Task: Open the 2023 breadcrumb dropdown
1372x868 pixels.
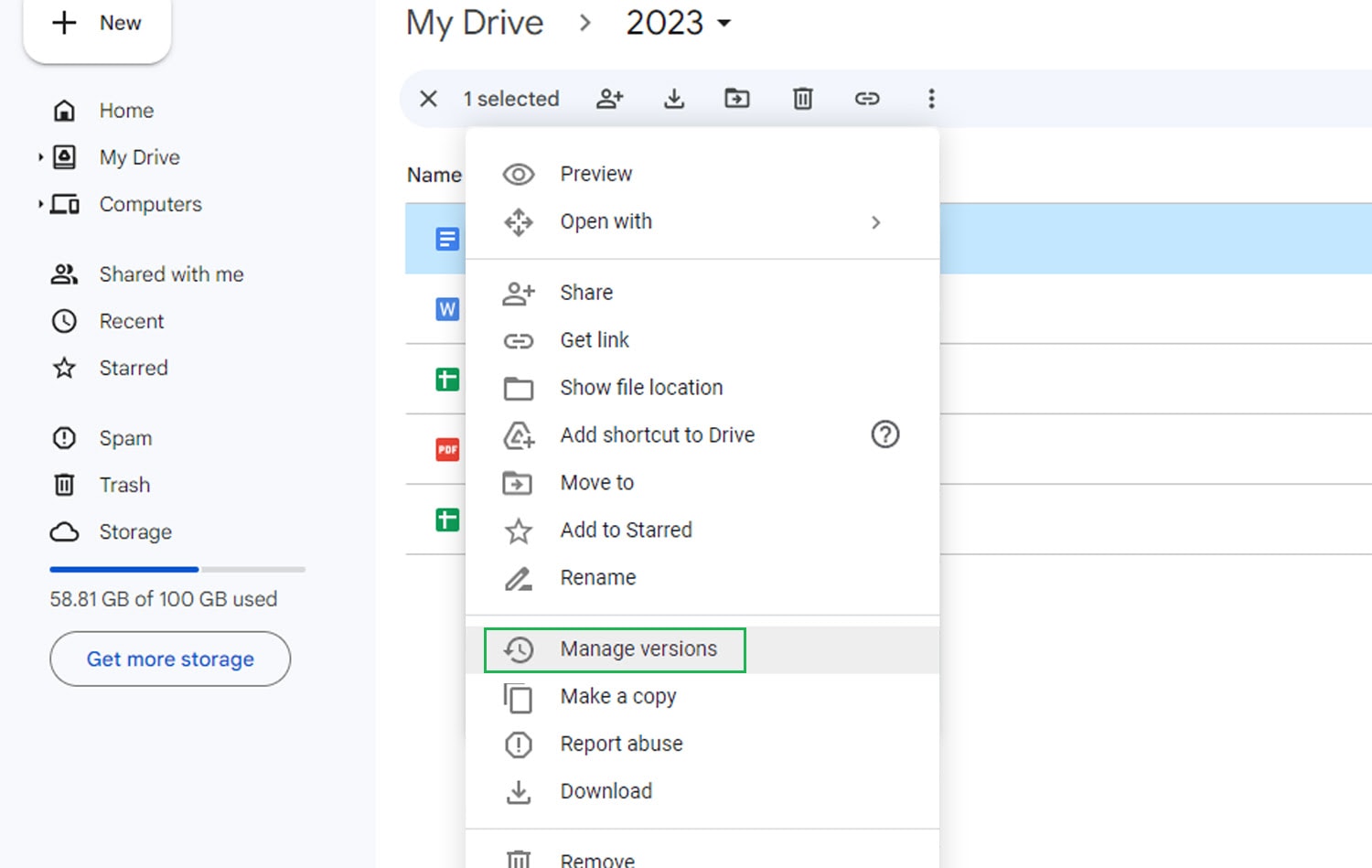Action: pos(678,23)
